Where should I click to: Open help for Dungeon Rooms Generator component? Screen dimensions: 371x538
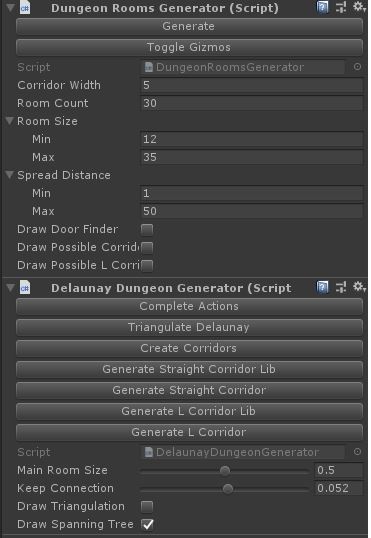tap(322, 7)
